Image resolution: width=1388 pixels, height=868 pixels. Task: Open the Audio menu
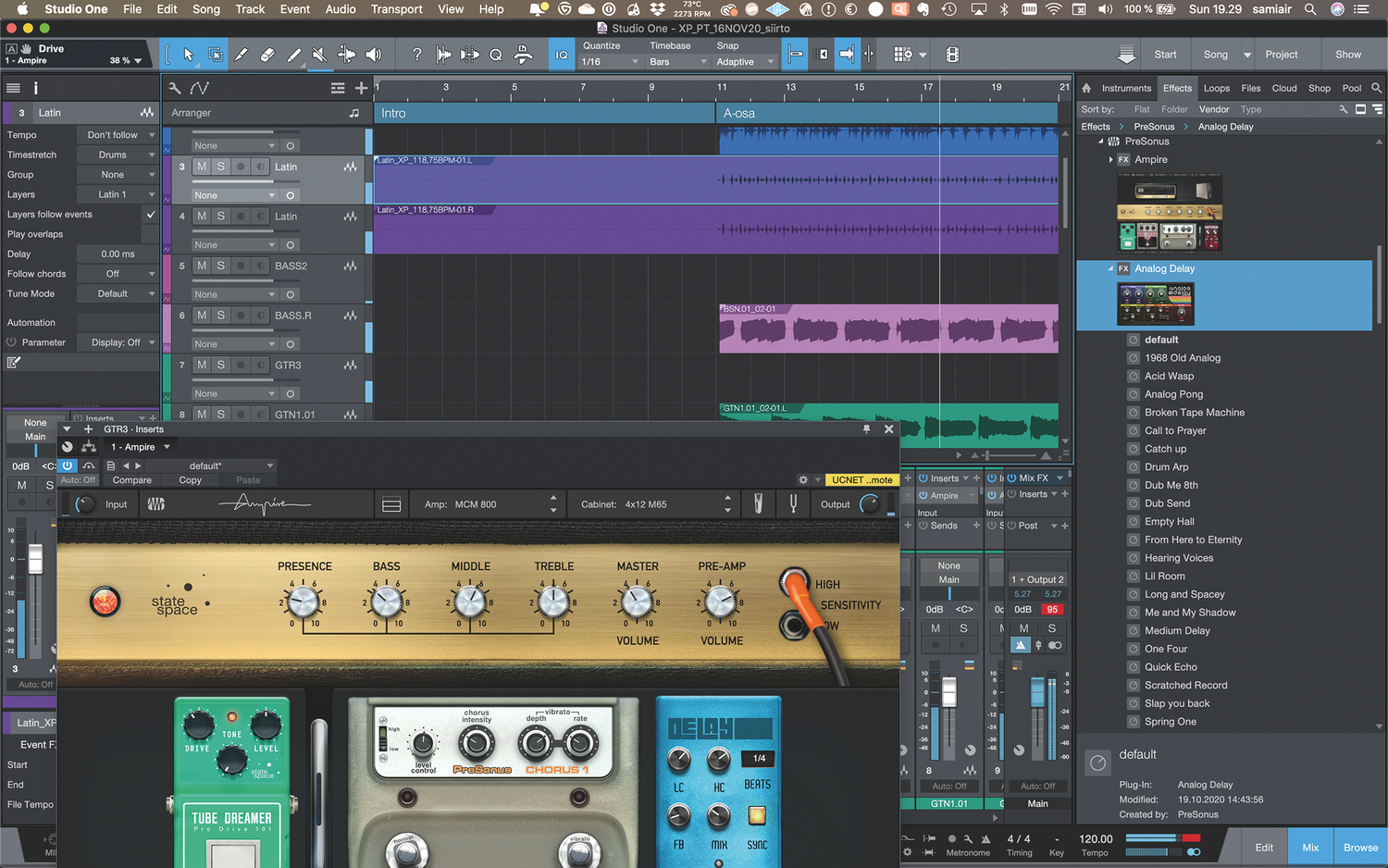(x=341, y=9)
